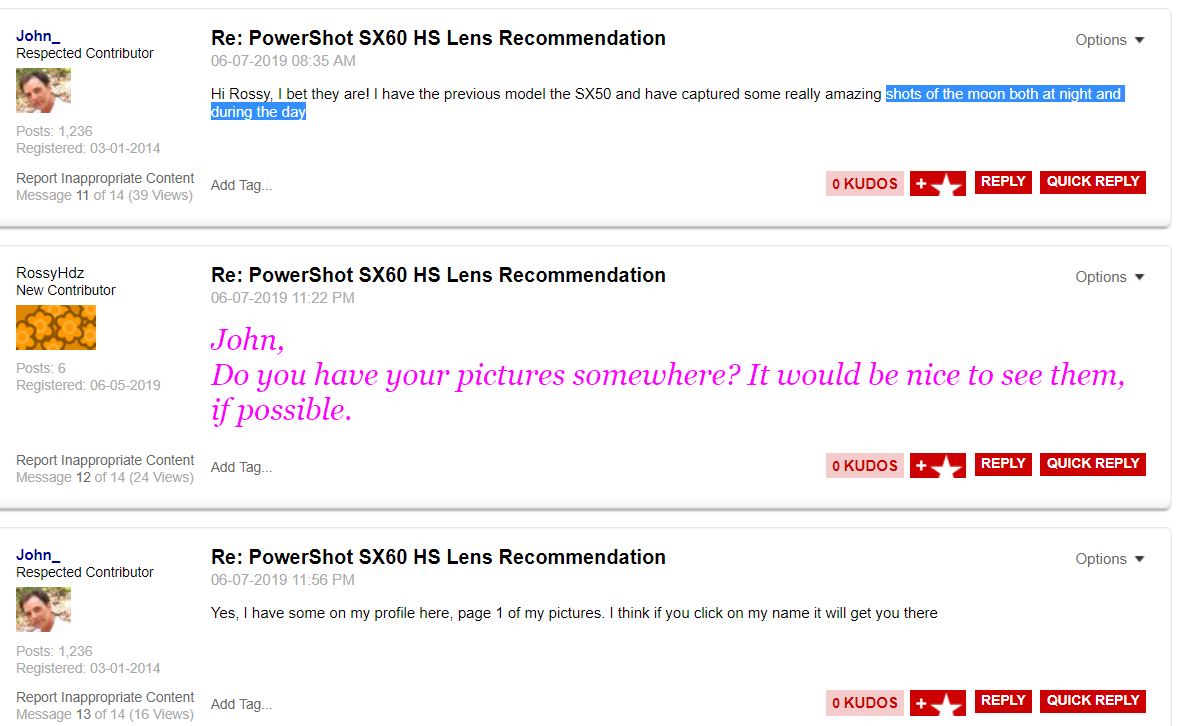Click message number 11 link
The width and height of the screenshot is (1182, 726).
pyautogui.click(x=83, y=195)
